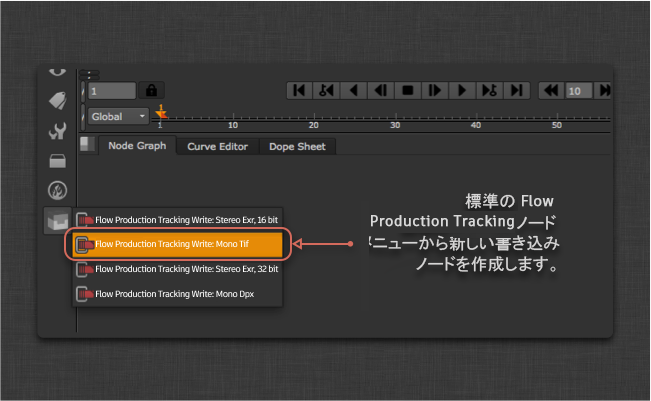Image resolution: width=651 pixels, height=401 pixels.
Task: Select Write: Mono Tif menu item
Action: (x=178, y=244)
